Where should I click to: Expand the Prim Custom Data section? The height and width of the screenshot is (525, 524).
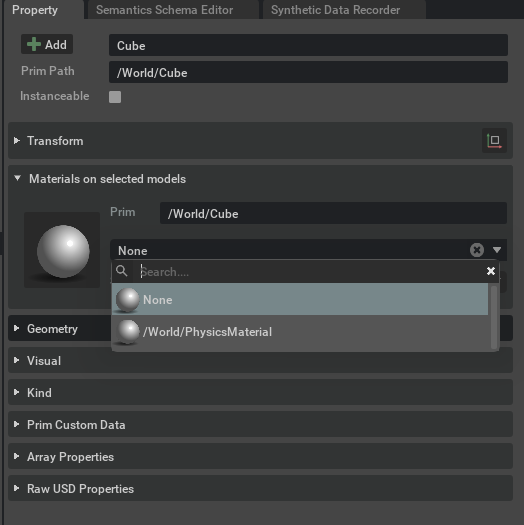[x=16, y=424]
